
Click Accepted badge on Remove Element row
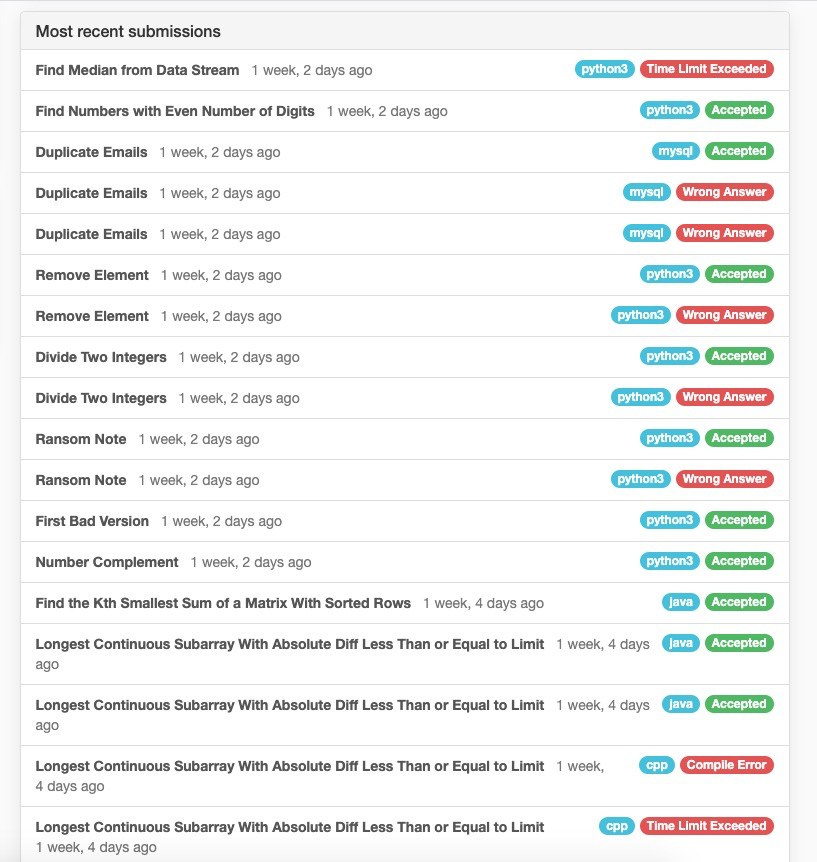739,274
